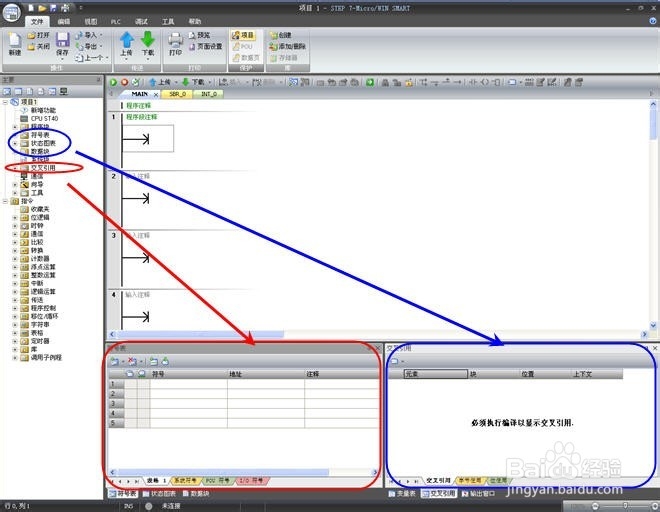Click the add symbol table icon
The image size is (660, 512).
click(x=114, y=362)
